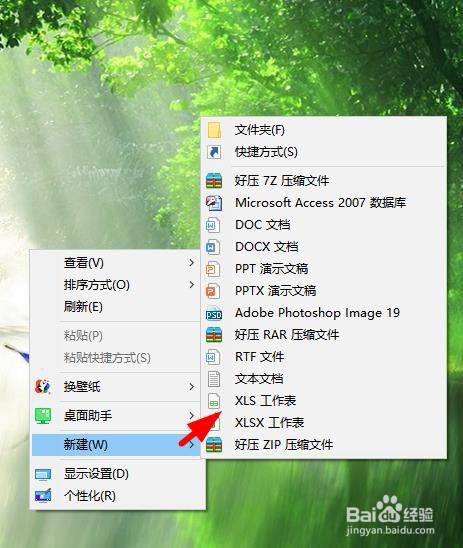The image size is (463, 548).
Task: Click the archive icon beside 好压 RAR 压缩文件
Action: [x=214, y=335]
